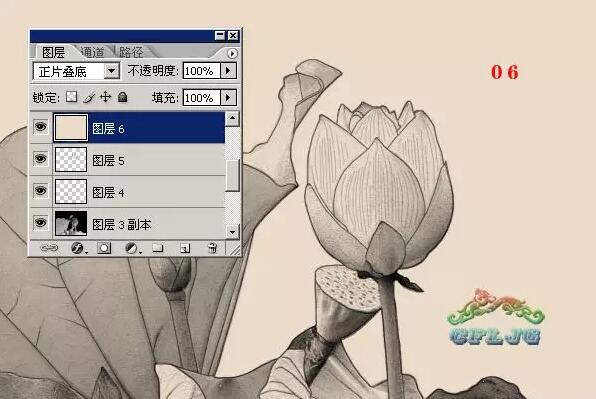
Task: Add a layer mask
Action: pyautogui.click(x=104, y=248)
